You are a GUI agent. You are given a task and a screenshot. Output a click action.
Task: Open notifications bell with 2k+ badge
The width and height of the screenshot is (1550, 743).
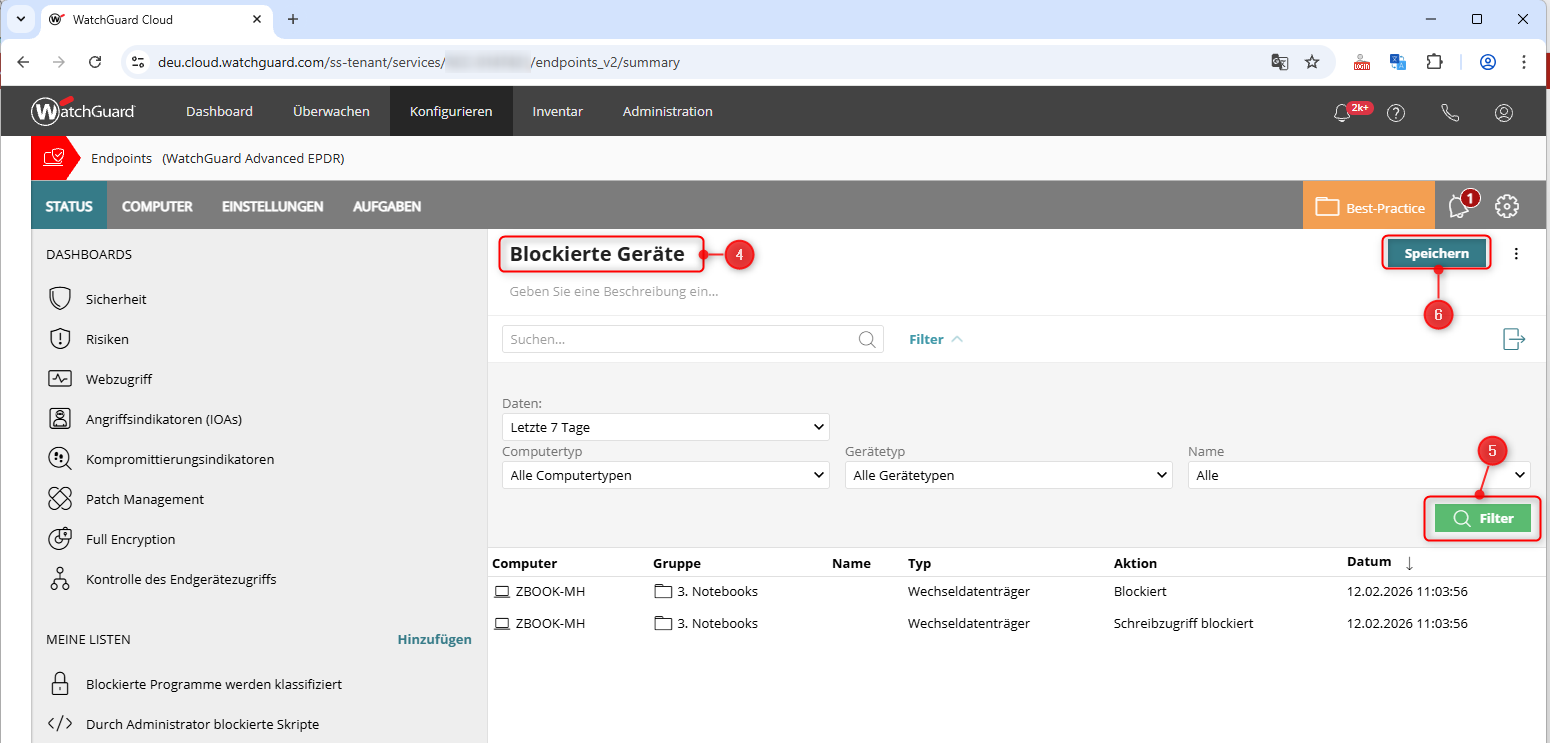coord(1343,112)
